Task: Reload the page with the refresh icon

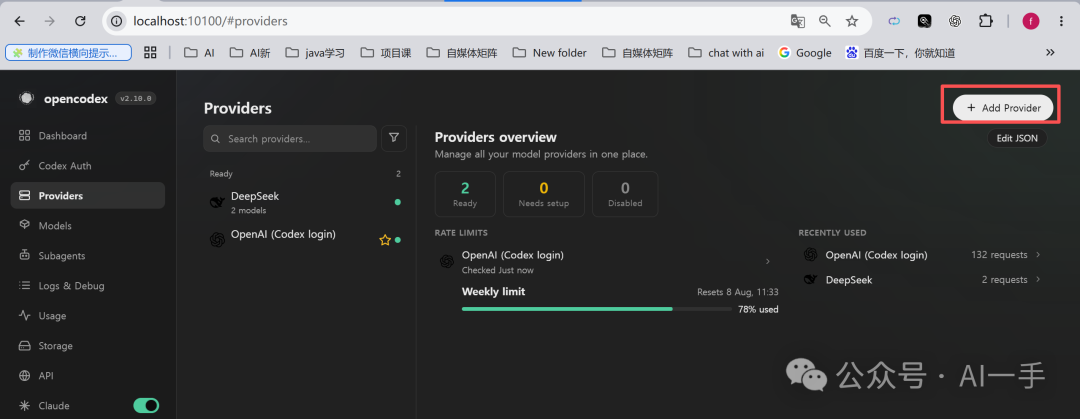Action: pos(80,21)
